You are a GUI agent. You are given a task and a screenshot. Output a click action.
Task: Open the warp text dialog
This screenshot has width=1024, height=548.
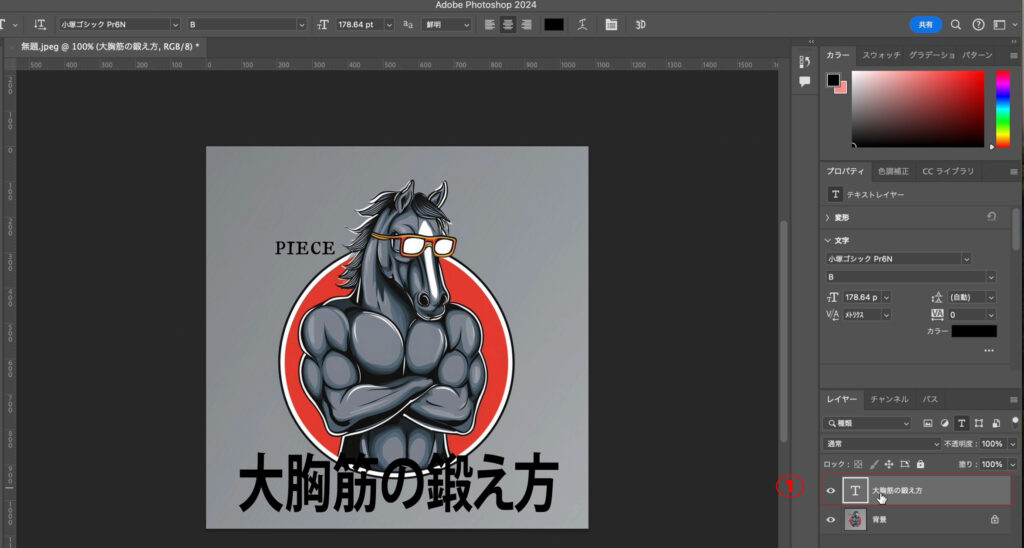[583, 25]
